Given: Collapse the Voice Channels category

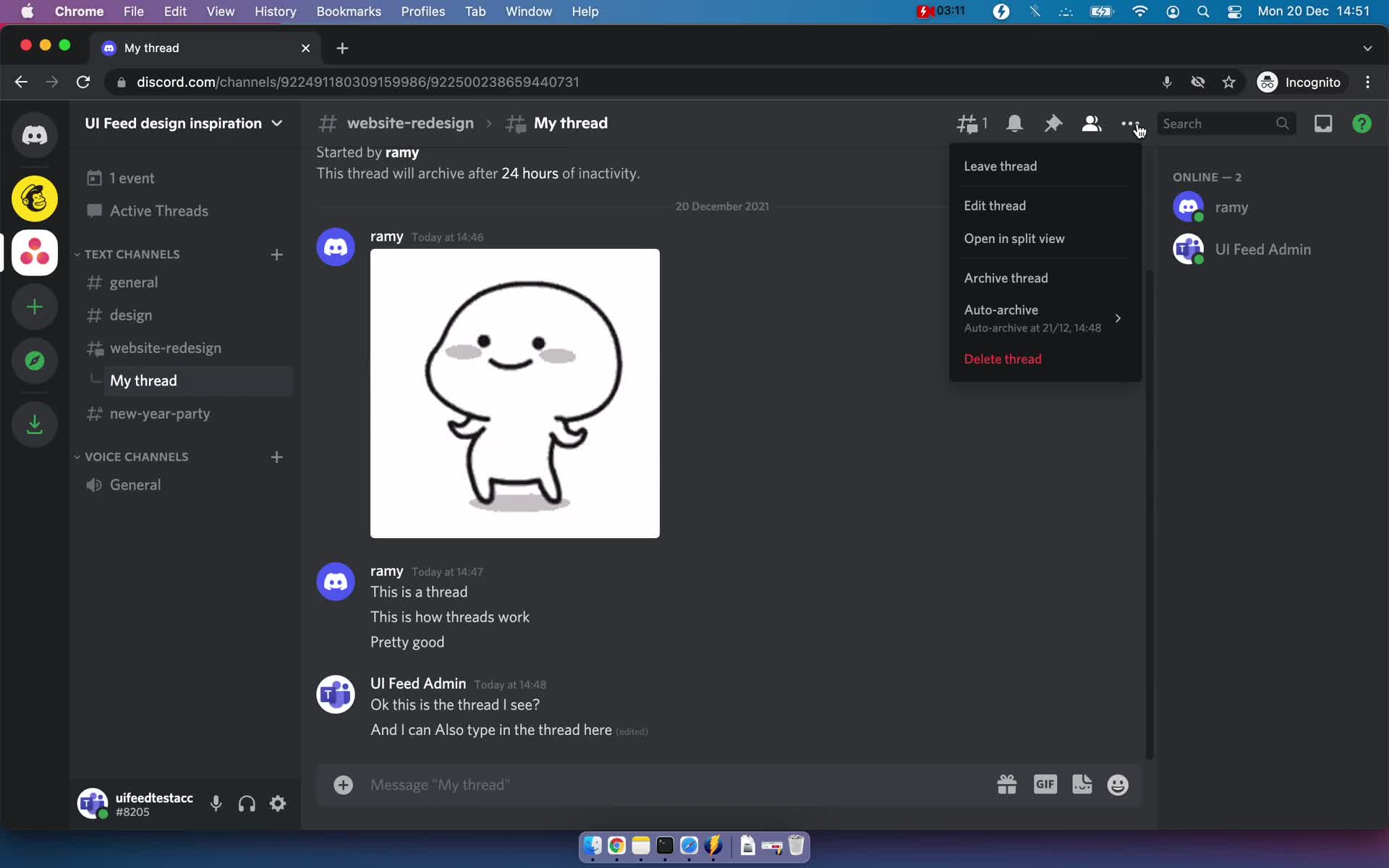Looking at the screenshot, I should point(132,457).
